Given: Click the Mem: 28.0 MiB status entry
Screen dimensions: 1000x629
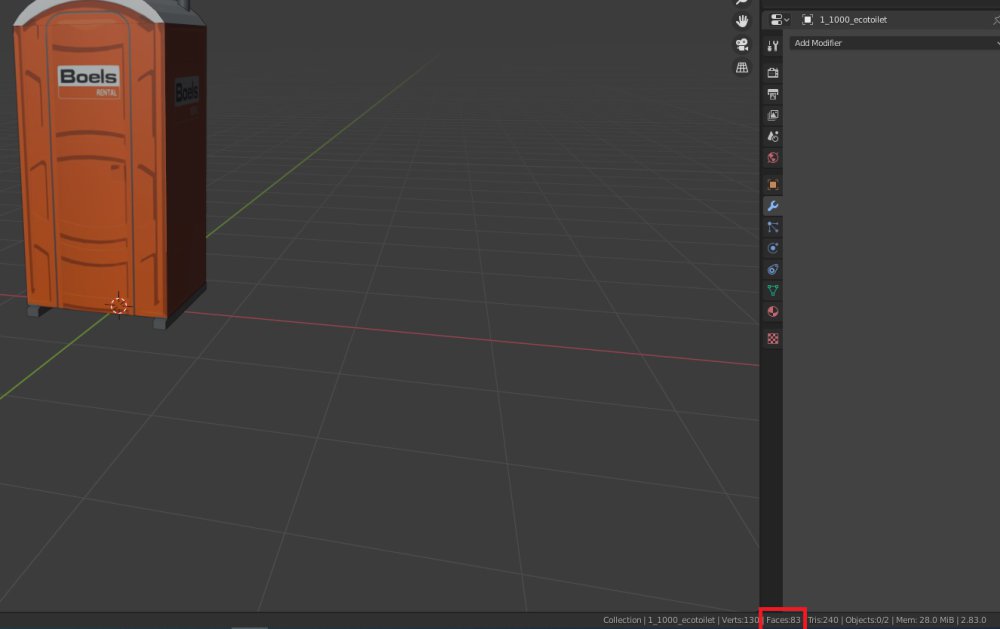Looking at the screenshot, I should click(925, 620).
